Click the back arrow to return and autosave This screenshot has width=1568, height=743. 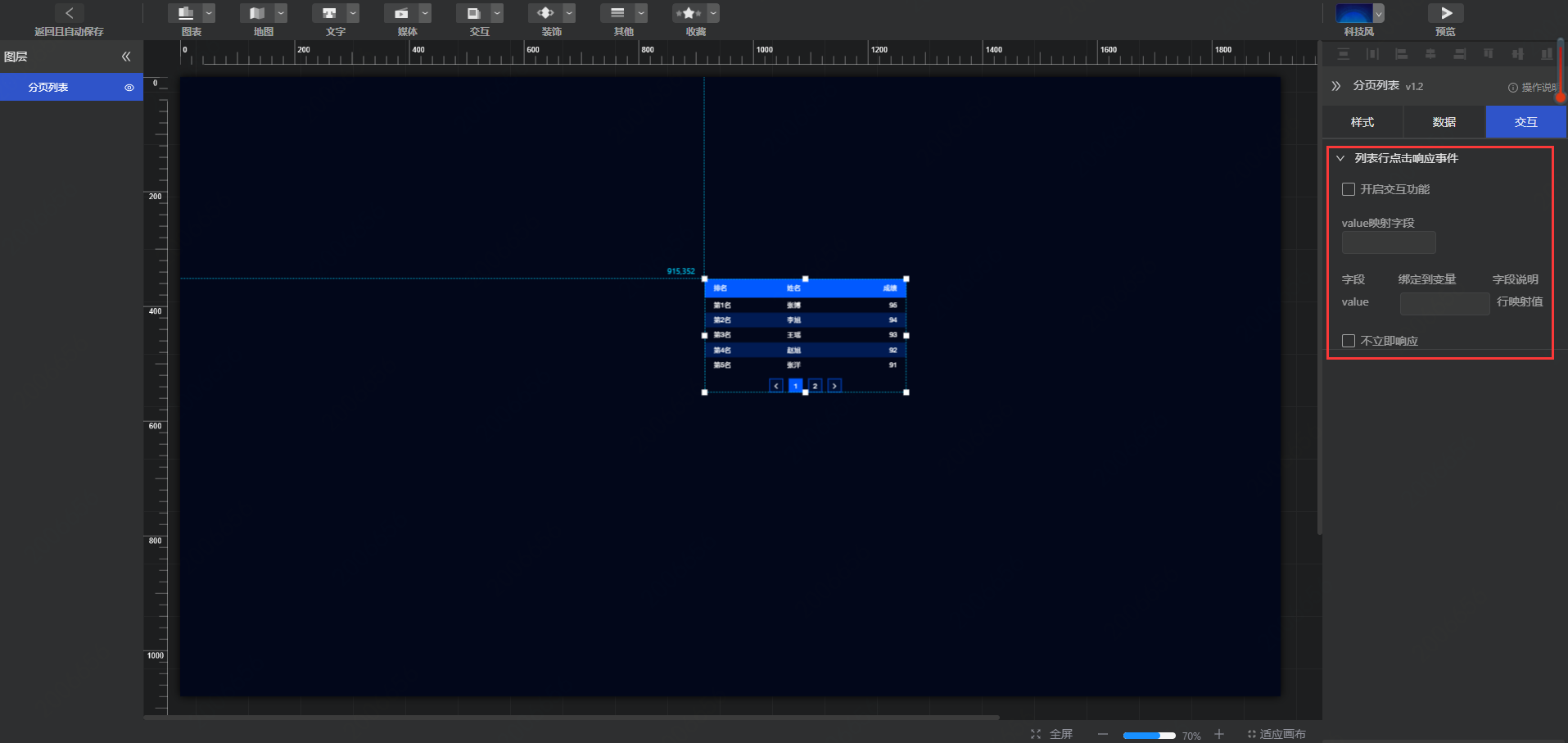pos(70,13)
